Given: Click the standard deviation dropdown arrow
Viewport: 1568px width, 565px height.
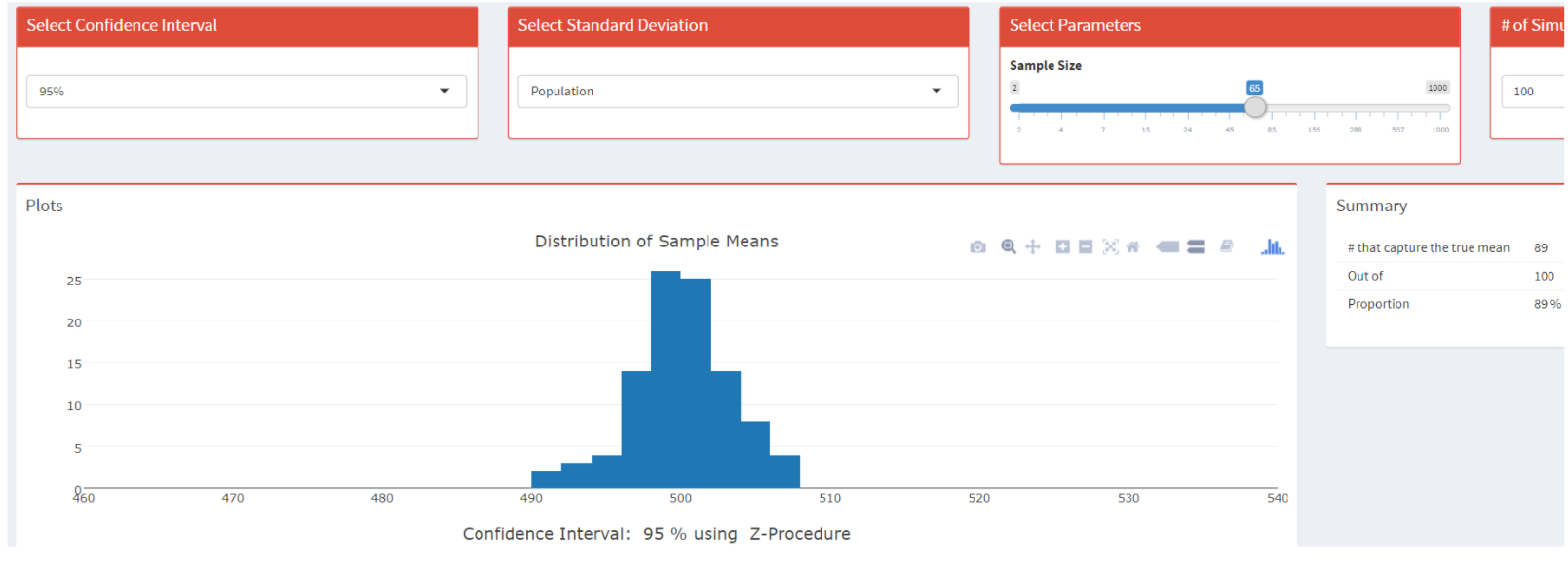Looking at the screenshot, I should (x=937, y=92).
